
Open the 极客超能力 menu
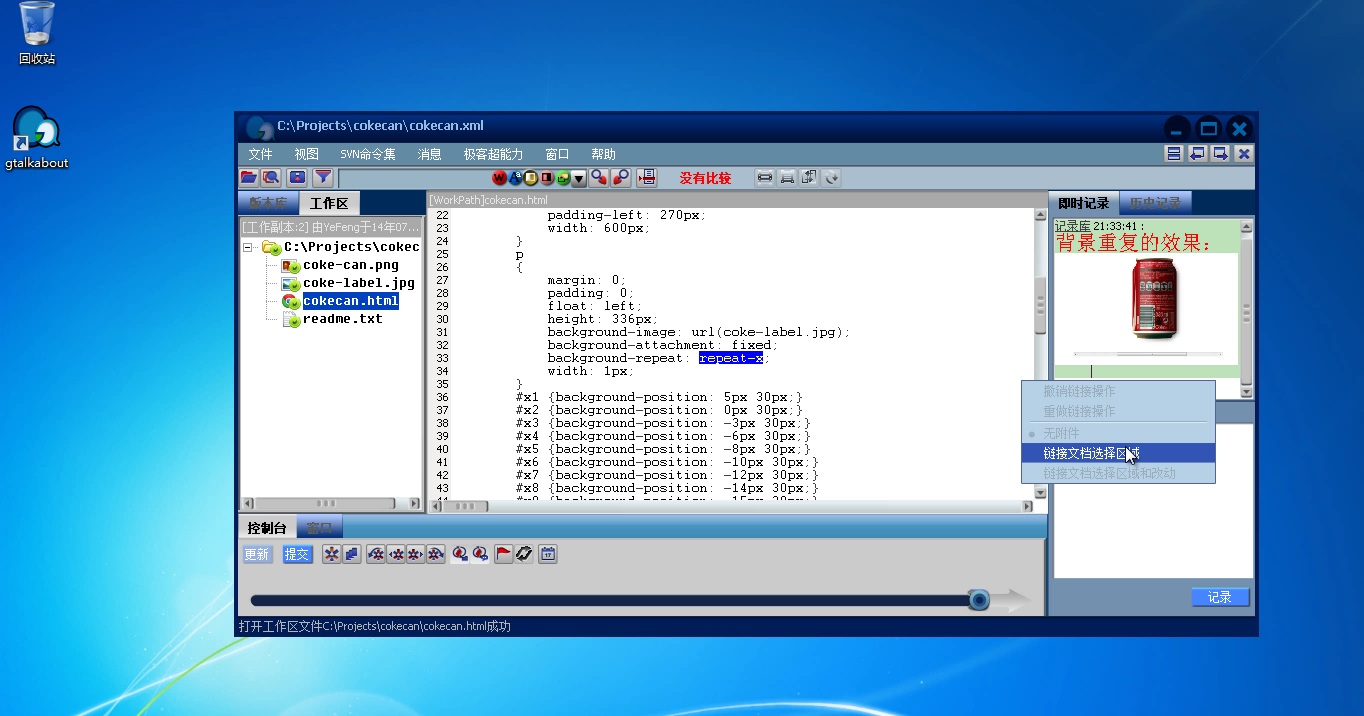pyautogui.click(x=493, y=154)
